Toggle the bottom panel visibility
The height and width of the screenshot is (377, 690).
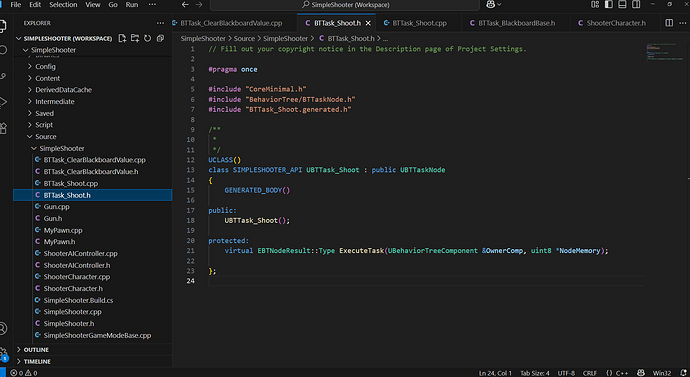tap(622, 4)
